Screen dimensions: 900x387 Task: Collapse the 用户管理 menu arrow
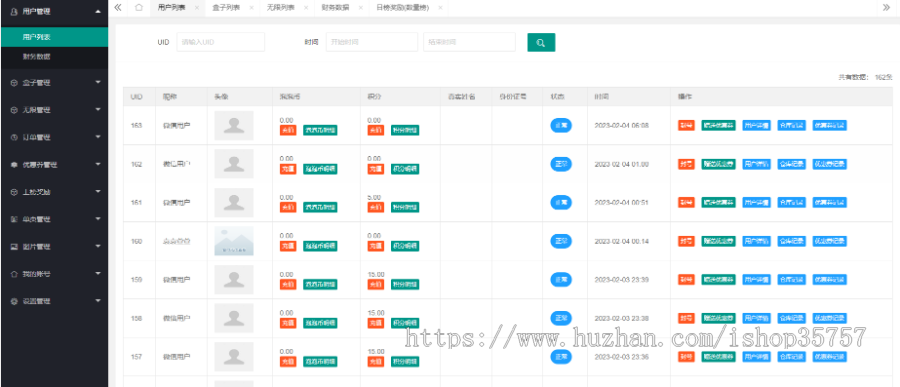(x=98, y=11)
